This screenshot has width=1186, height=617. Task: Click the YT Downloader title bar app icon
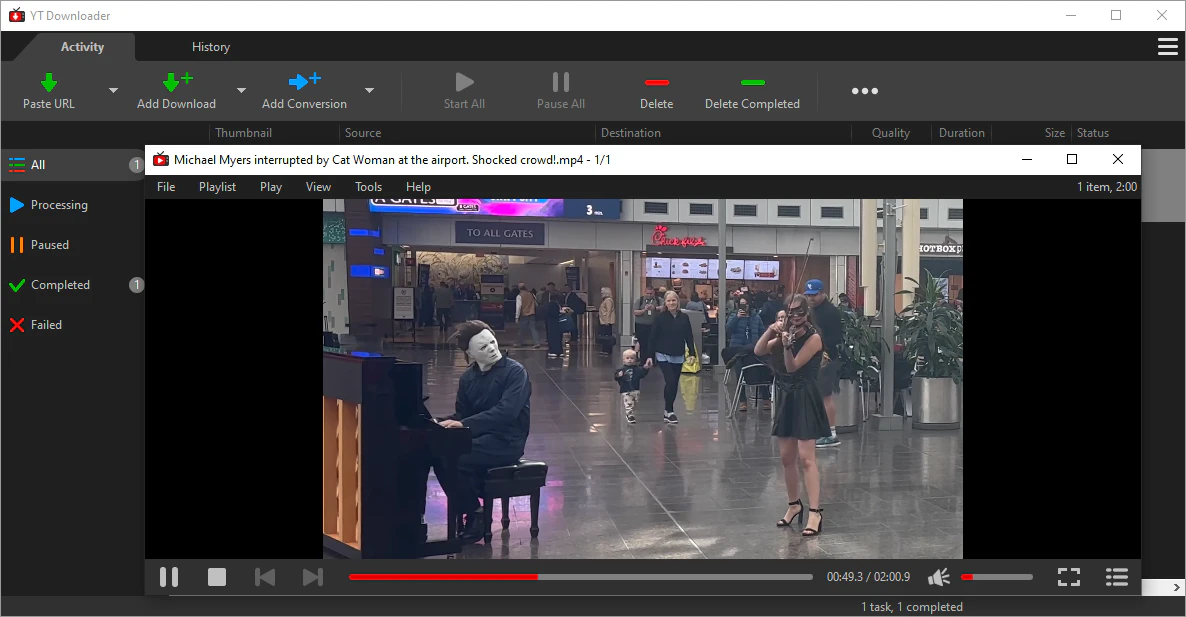click(x=17, y=15)
